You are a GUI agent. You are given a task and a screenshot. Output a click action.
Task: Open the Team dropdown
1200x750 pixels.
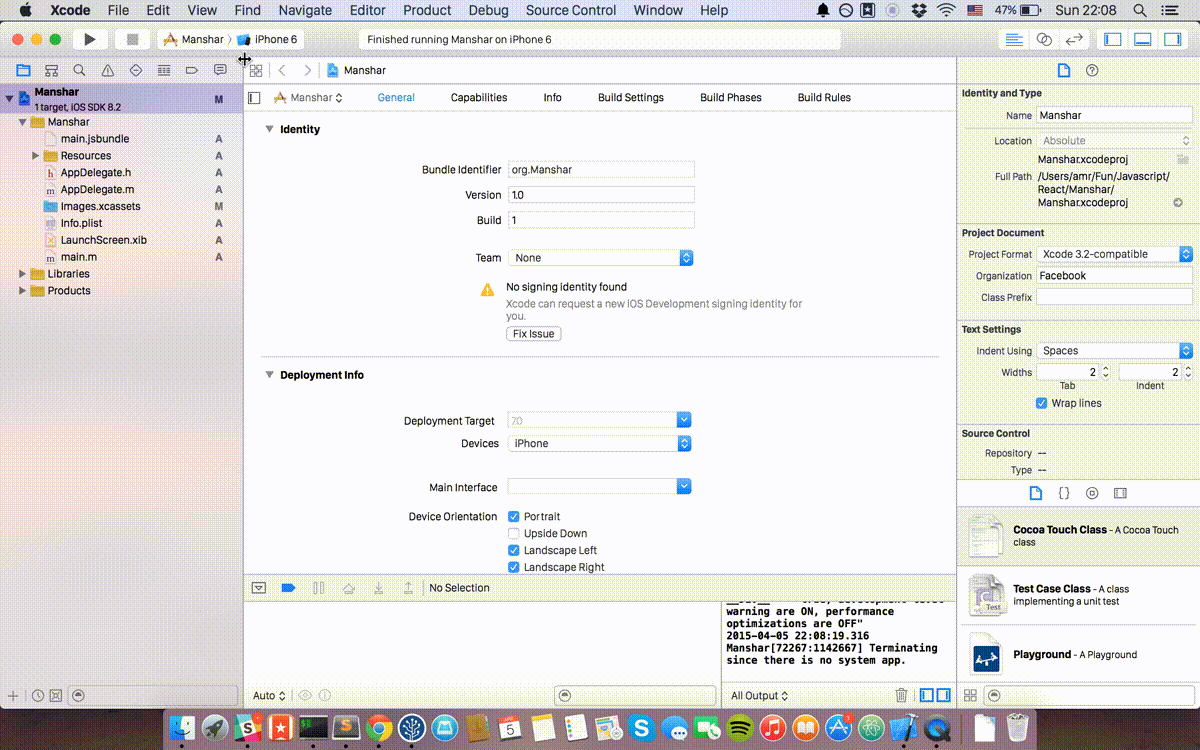600,258
